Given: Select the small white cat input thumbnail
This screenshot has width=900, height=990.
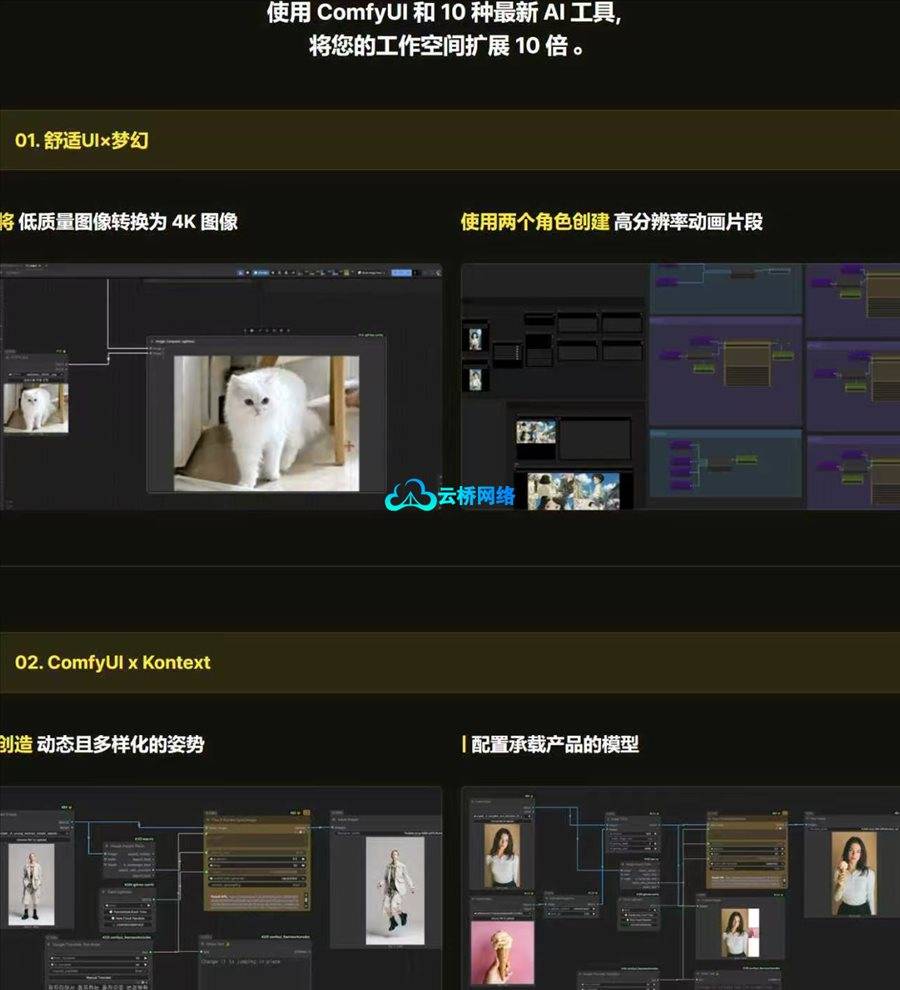Looking at the screenshot, I should tap(36, 408).
